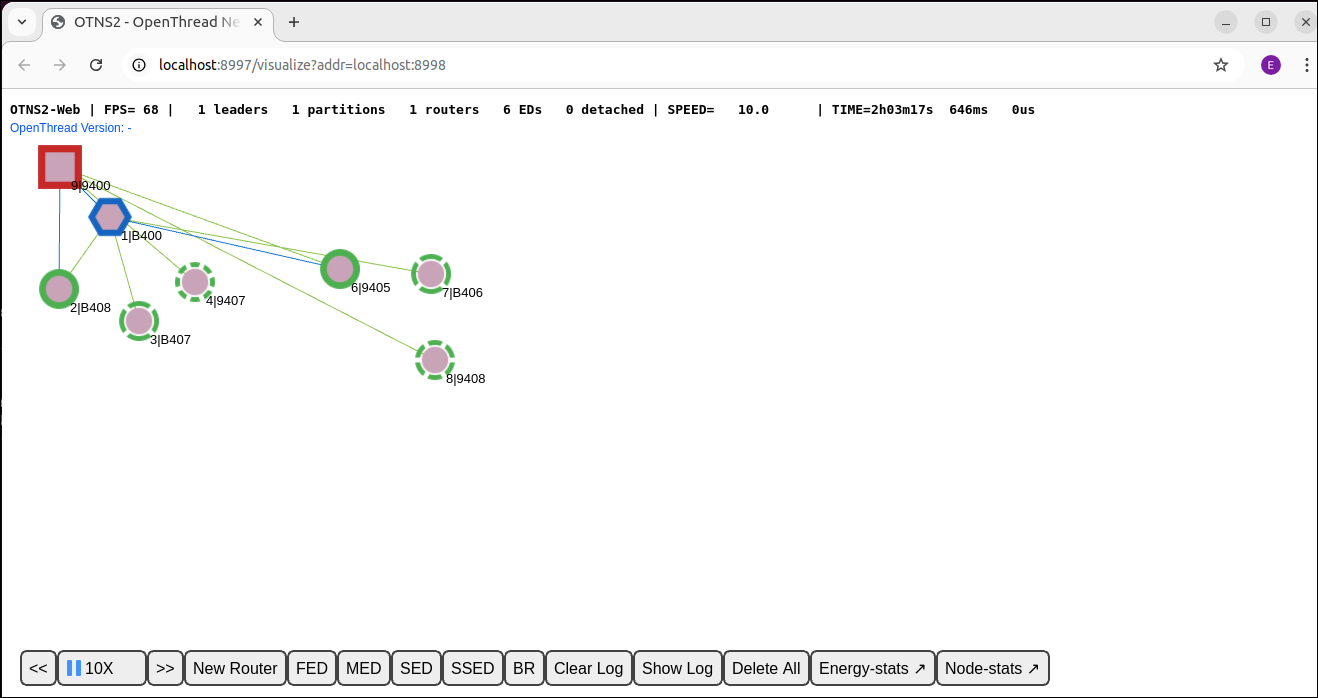Image resolution: width=1318 pixels, height=698 pixels.
Task: Click dashed node 8|9408
Action: point(435,360)
